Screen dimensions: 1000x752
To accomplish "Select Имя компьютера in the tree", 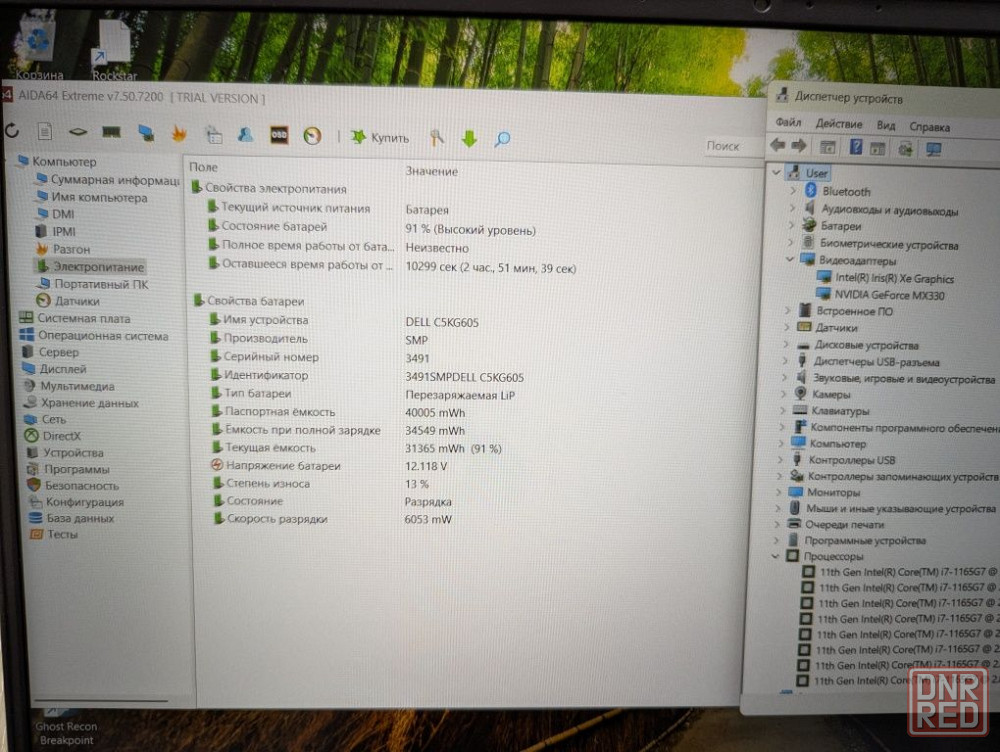I will coord(92,197).
